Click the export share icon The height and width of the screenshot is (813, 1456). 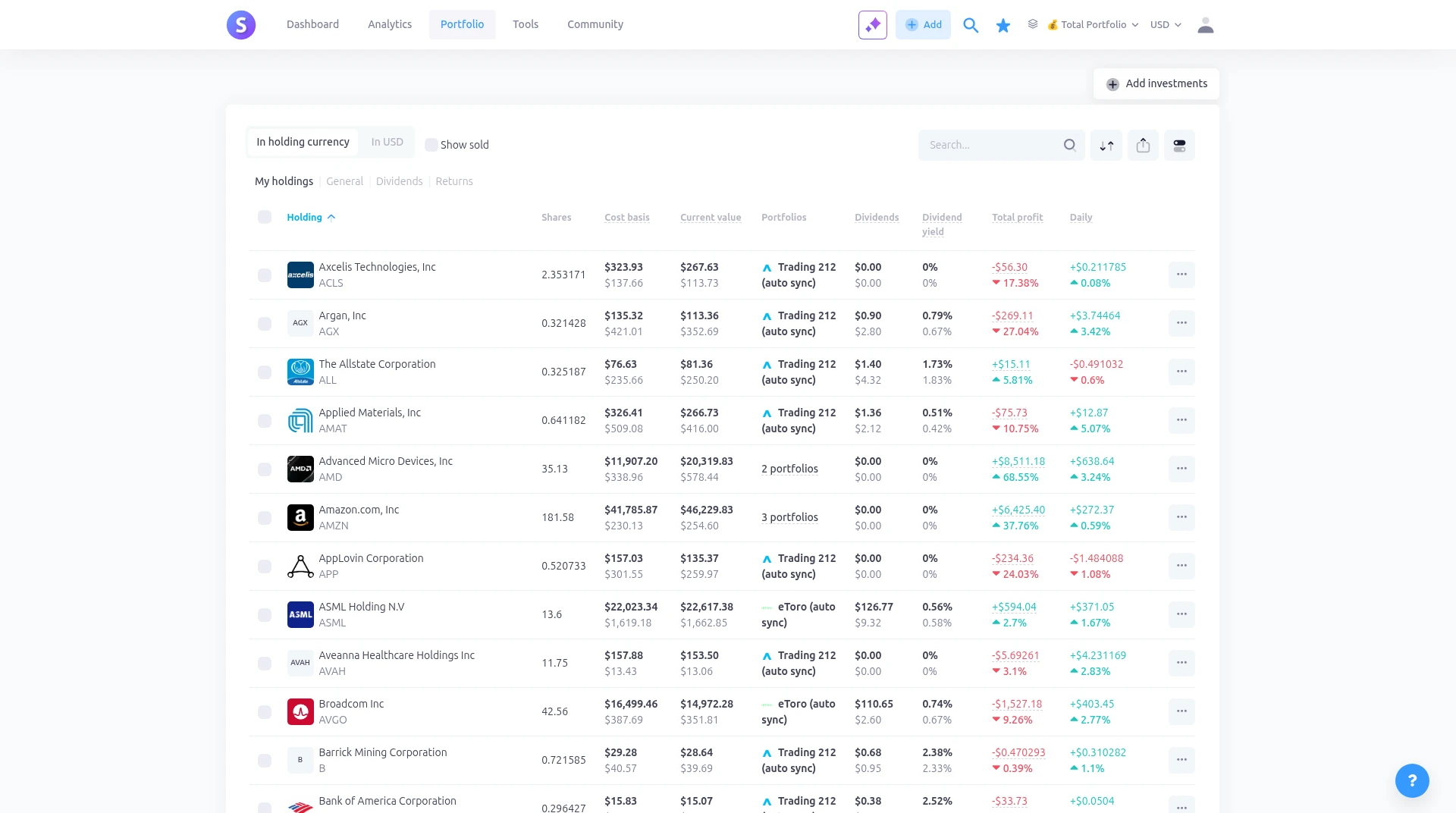click(x=1143, y=145)
